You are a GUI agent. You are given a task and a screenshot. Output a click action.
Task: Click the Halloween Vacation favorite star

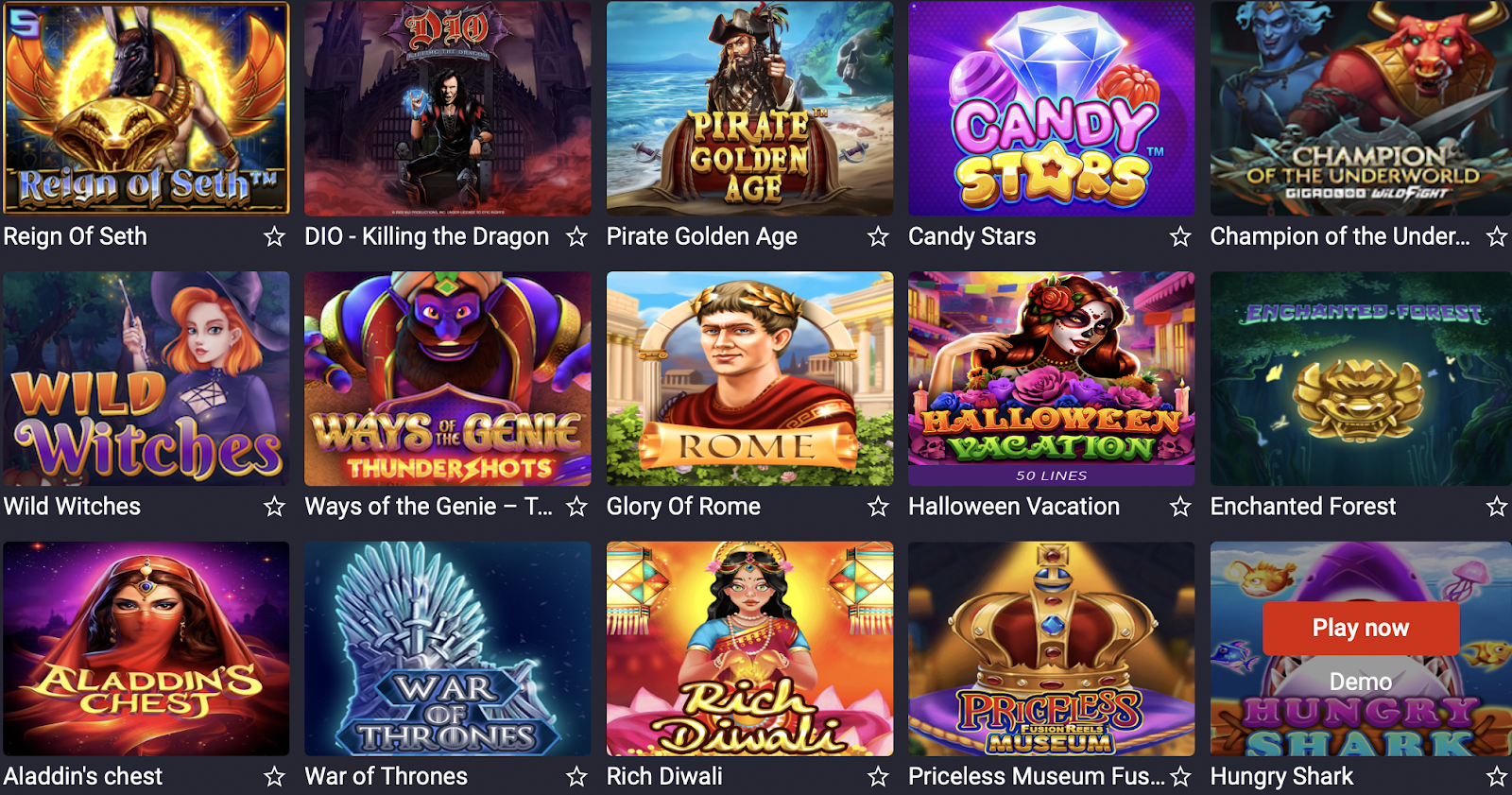click(x=1180, y=507)
